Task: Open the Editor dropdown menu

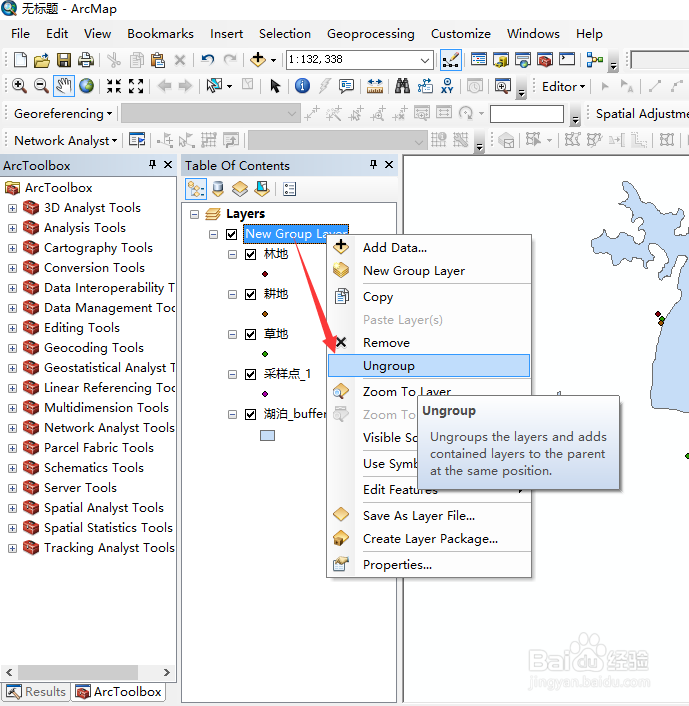Action: tap(563, 86)
